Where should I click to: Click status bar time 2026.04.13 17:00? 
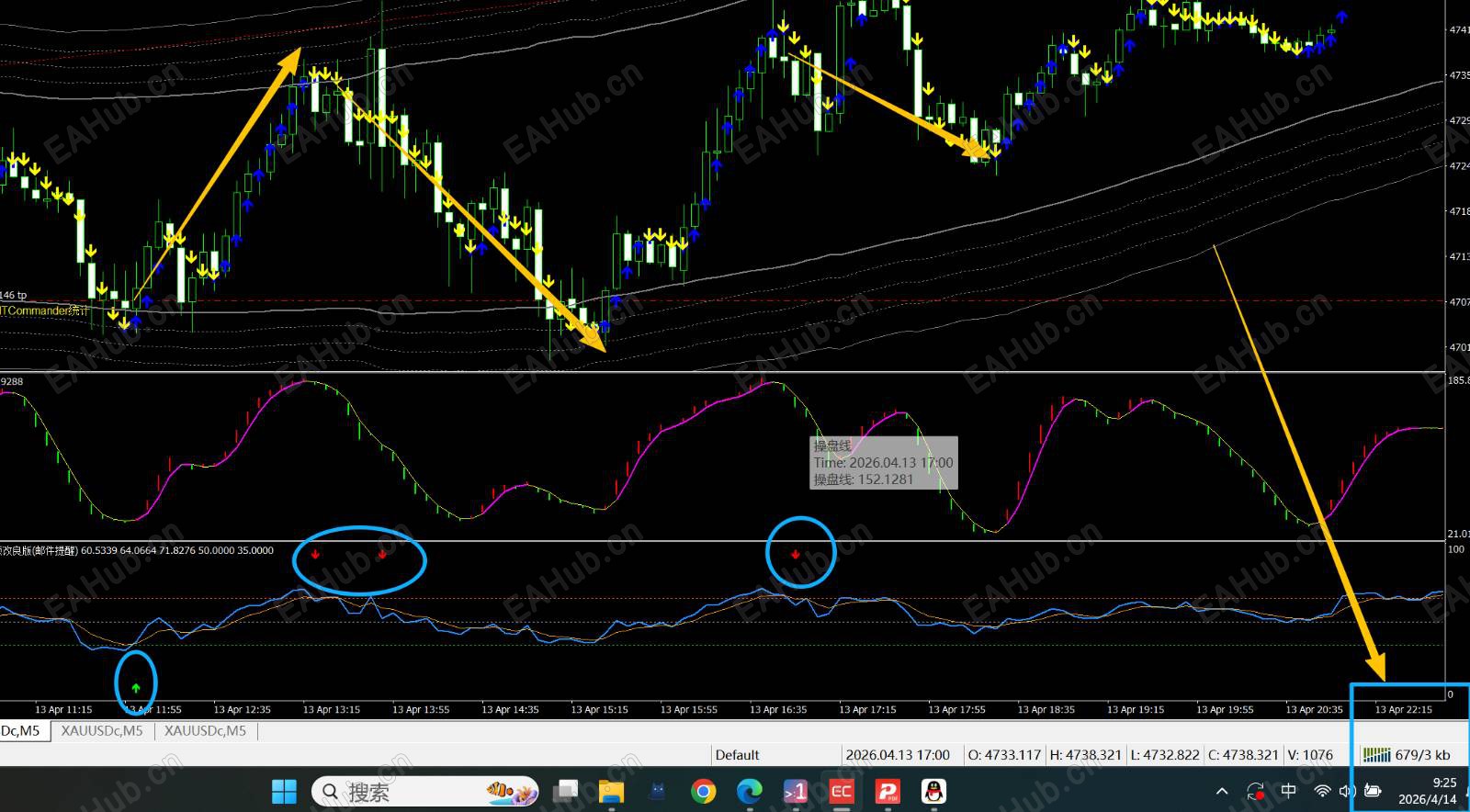(x=898, y=755)
